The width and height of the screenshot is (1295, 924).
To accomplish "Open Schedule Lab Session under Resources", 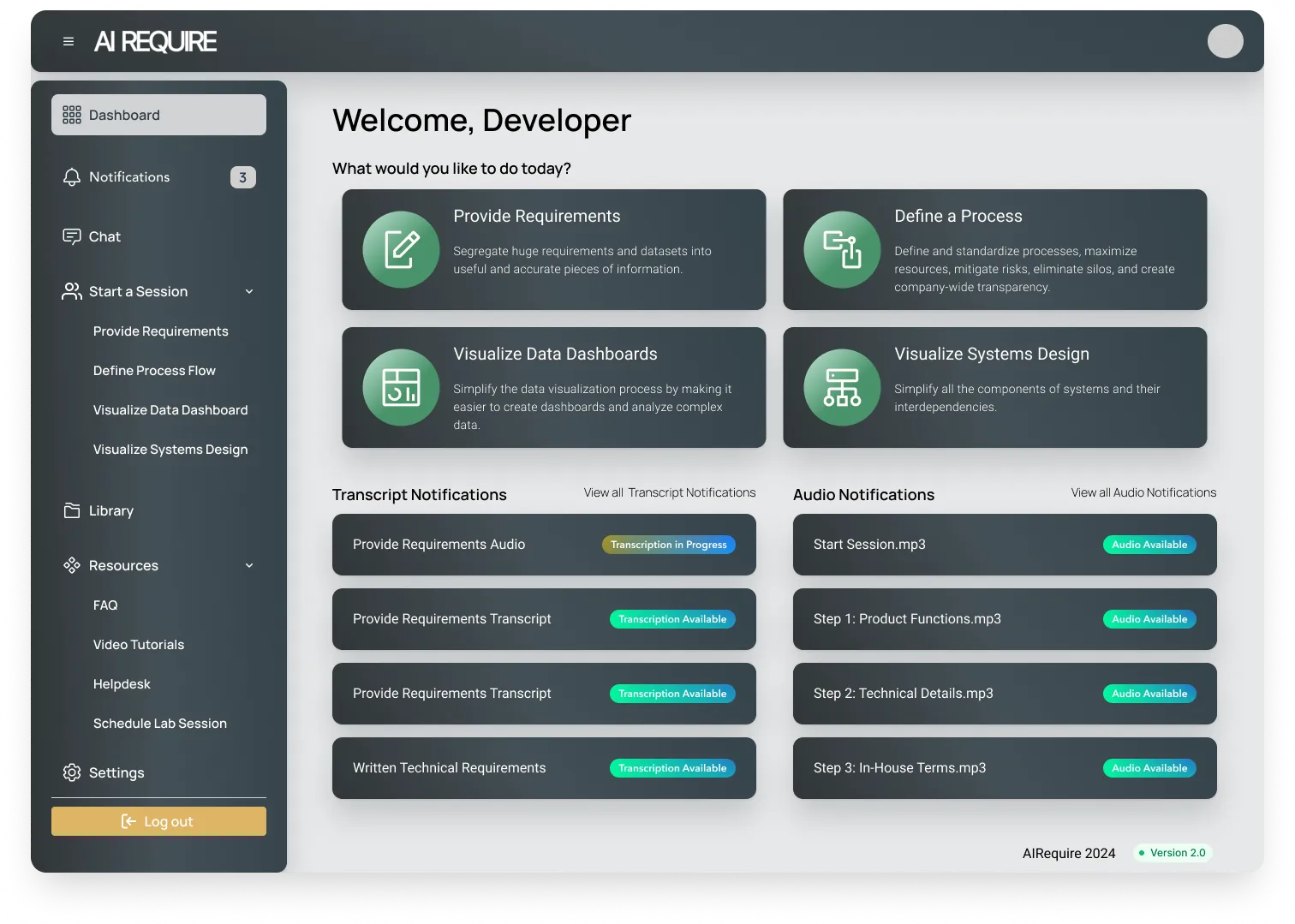I will [x=160, y=724].
